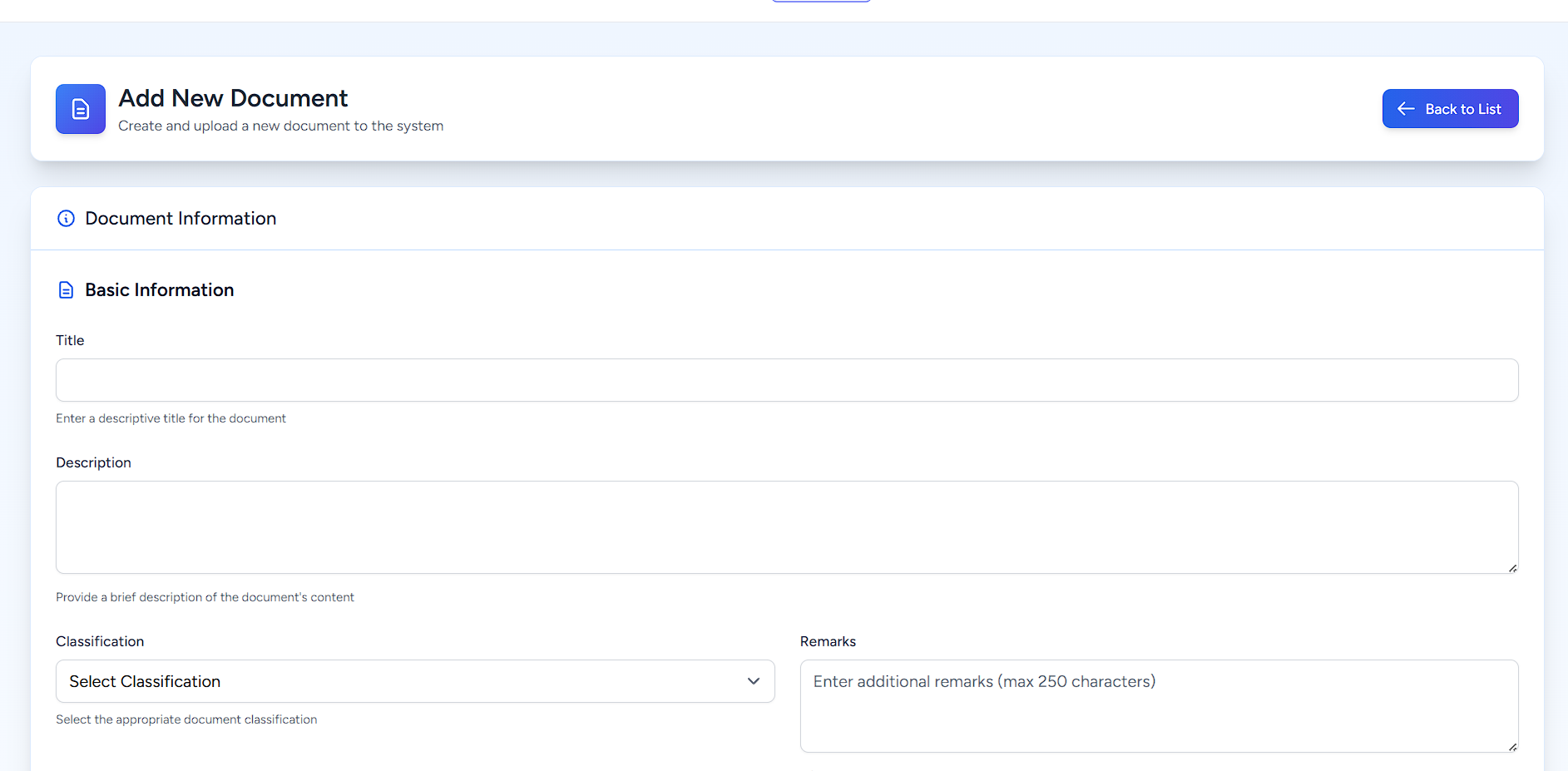Click the file icon left of the Basic Information heading

point(67,289)
